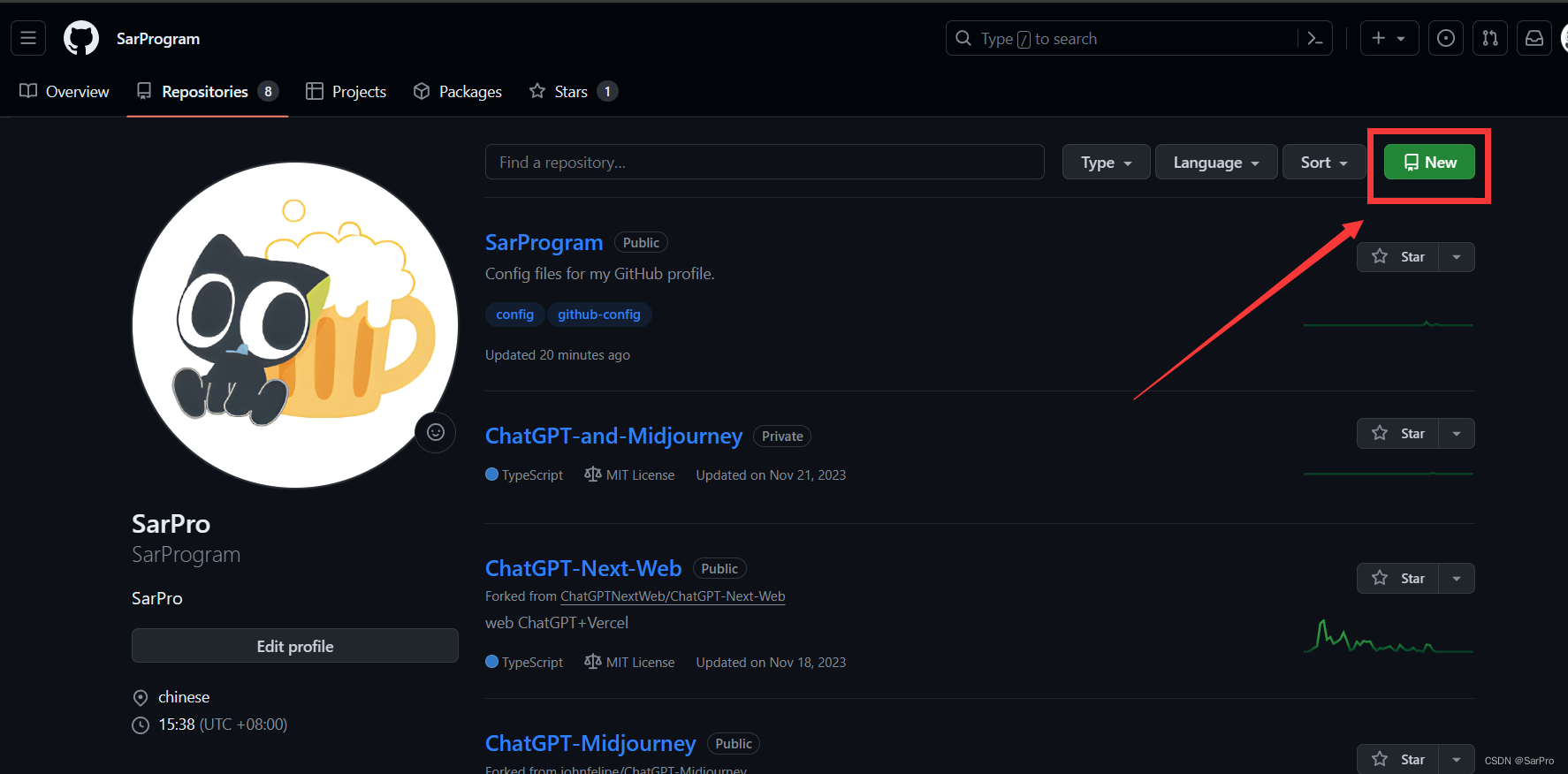This screenshot has height=774, width=1568.
Task: Open the notifications inbox
Action: (x=1534, y=38)
